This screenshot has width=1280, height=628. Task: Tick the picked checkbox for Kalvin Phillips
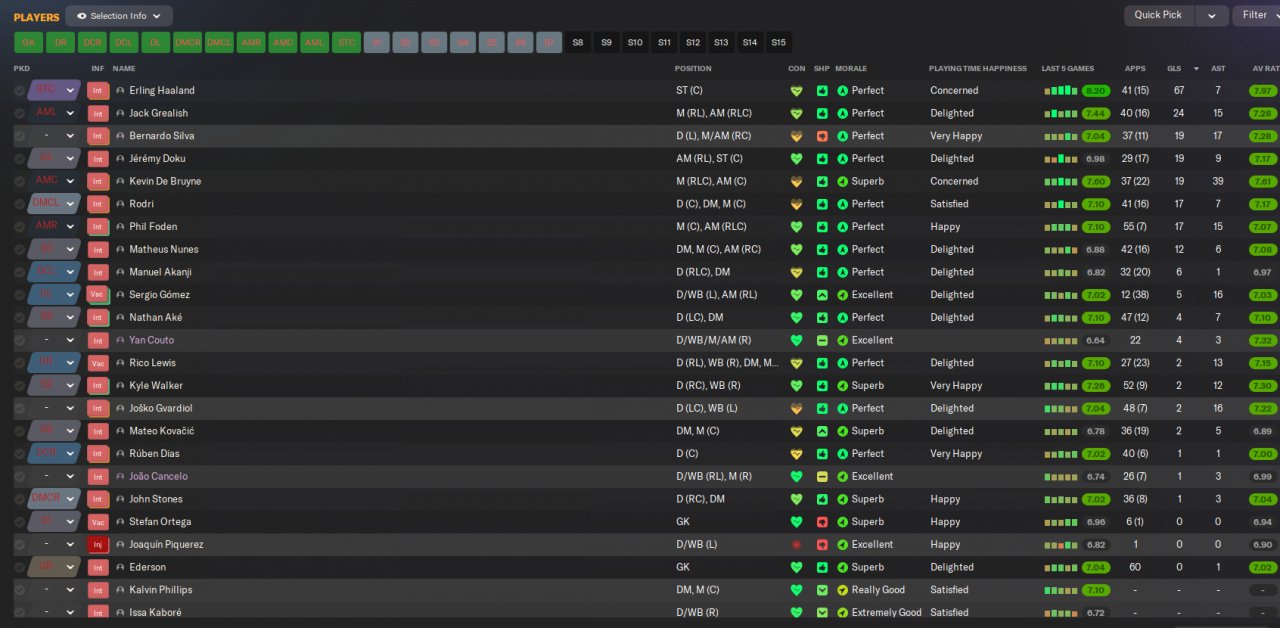20,590
